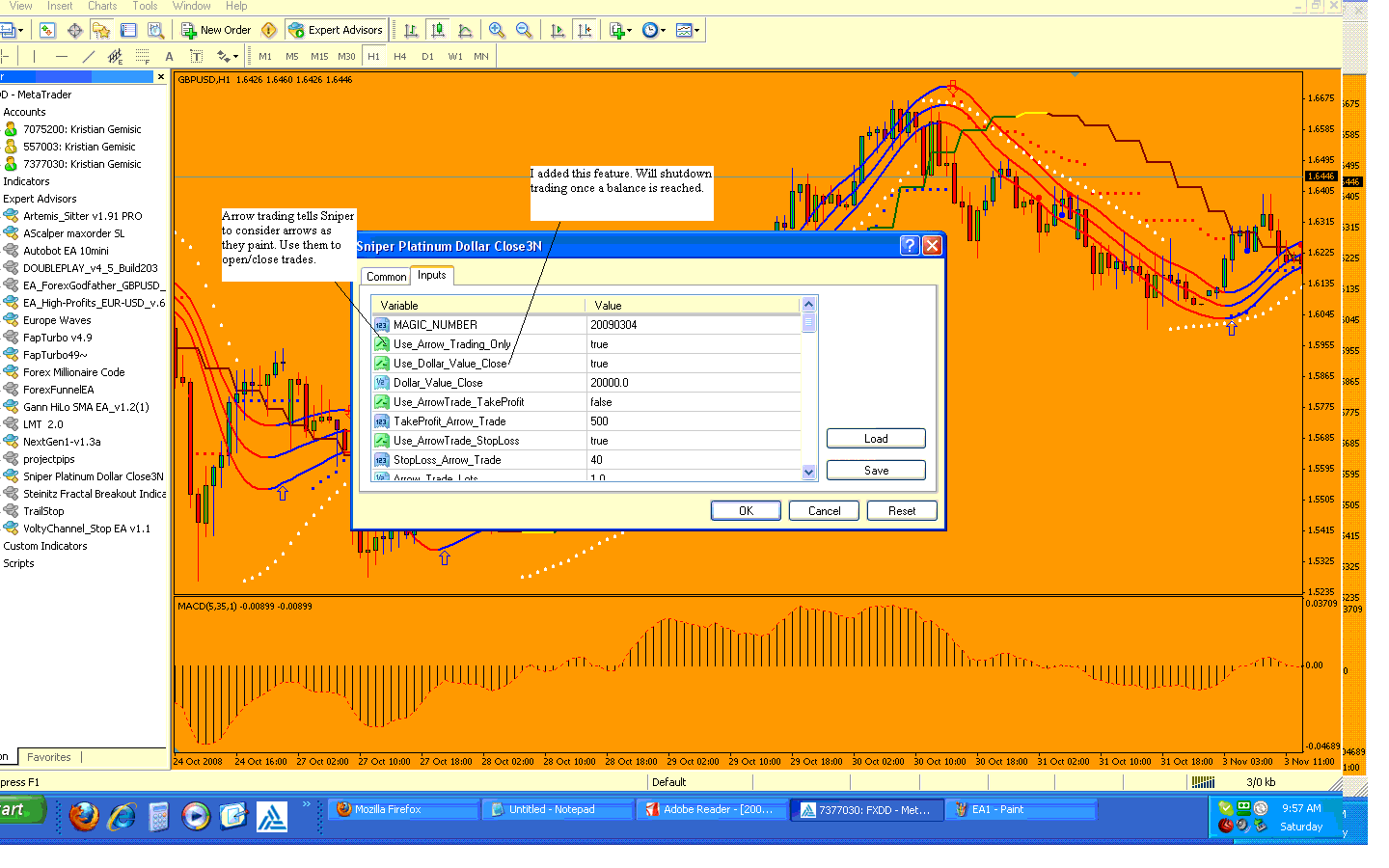Switch chart to bar chart icon
Image resolution: width=1389 pixels, height=868 pixels.
[x=411, y=30]
